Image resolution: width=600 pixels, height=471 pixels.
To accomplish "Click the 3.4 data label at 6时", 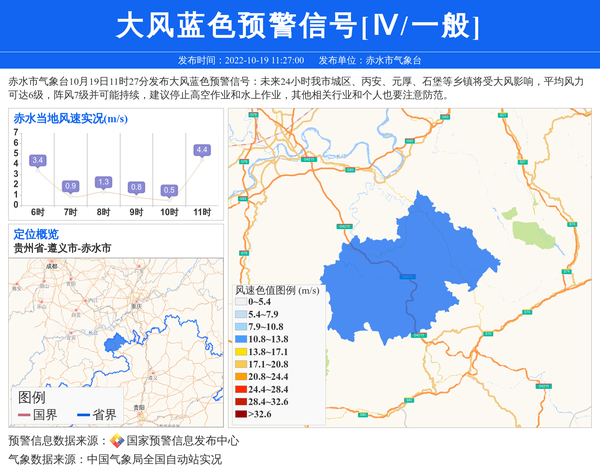I will coord(38,160).
